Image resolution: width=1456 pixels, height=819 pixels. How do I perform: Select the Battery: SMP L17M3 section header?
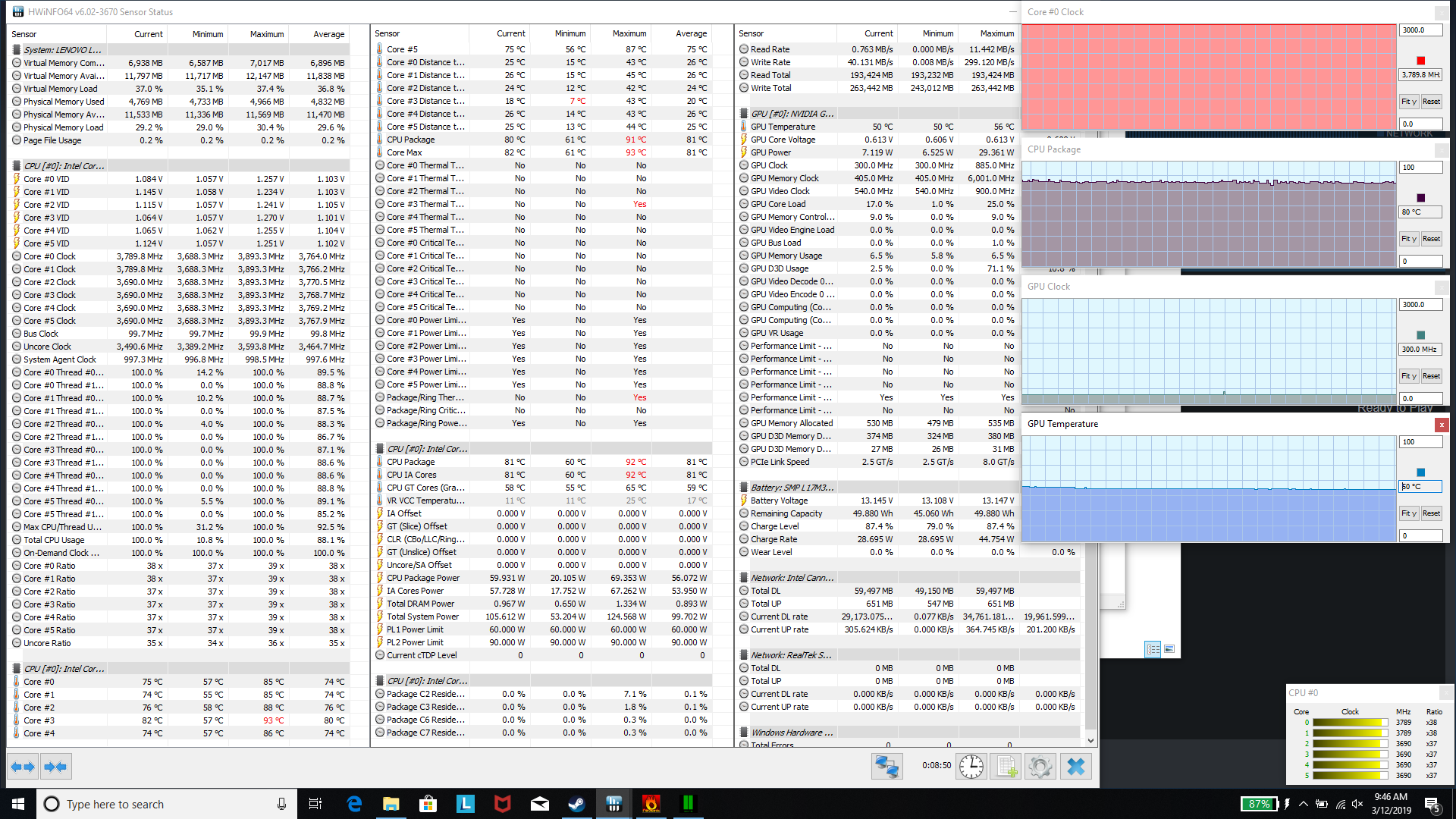(x=792, y=488)
